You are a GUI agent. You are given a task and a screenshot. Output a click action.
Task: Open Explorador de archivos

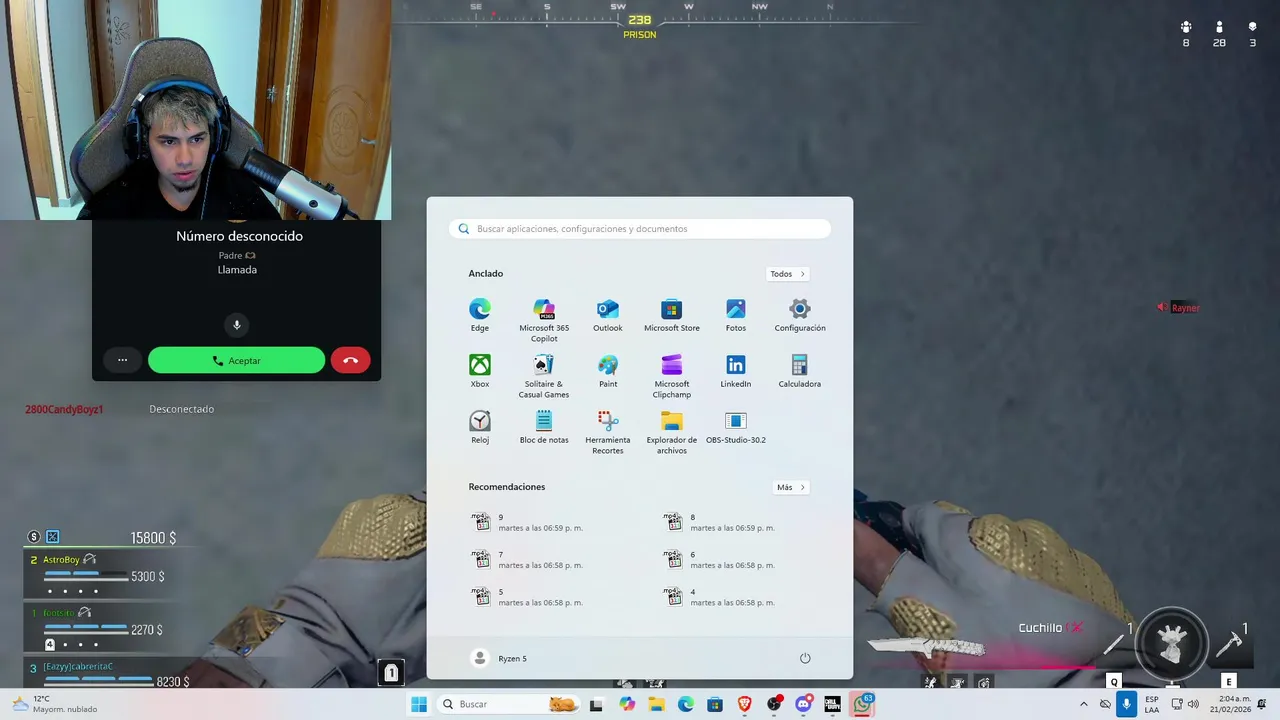672,432
